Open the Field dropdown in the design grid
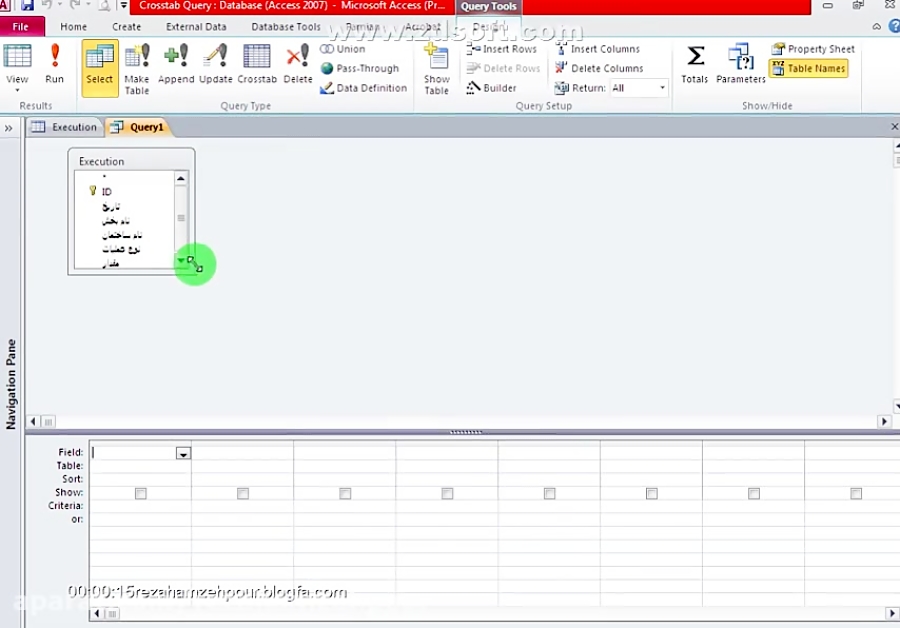 pos(183,453)
